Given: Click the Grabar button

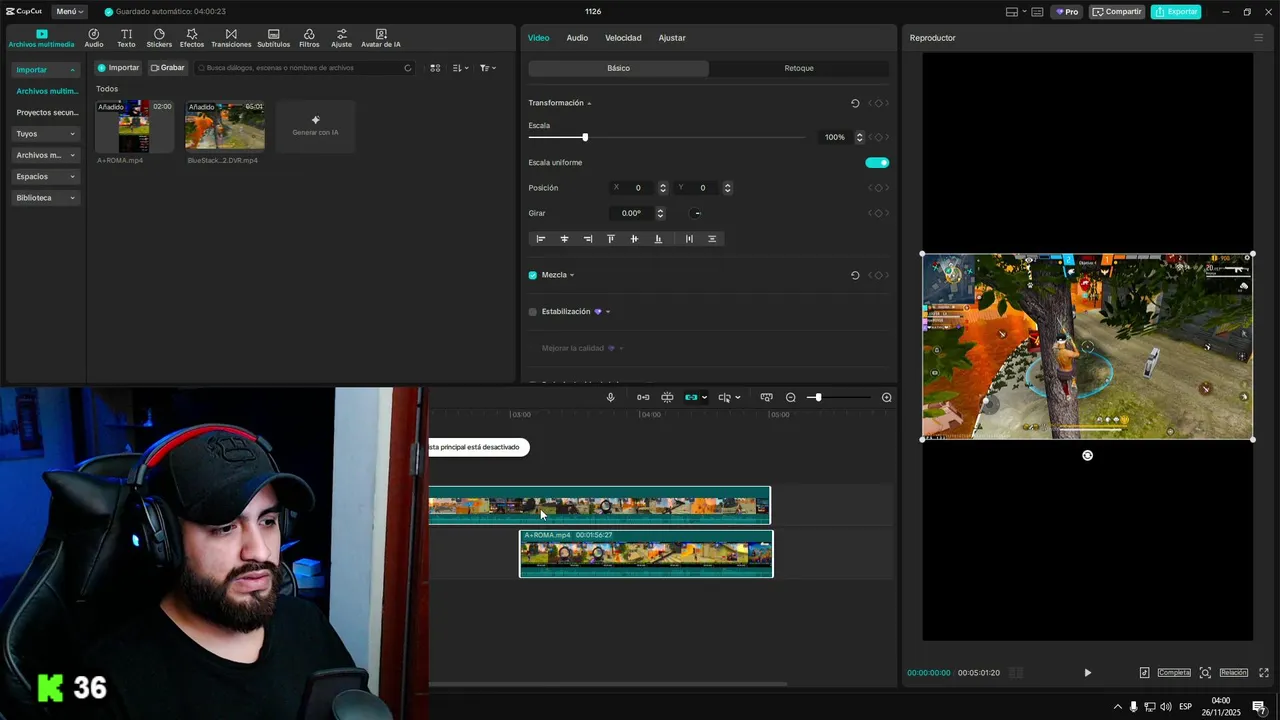Looking at the screenshot, I should tap(168, 68).
